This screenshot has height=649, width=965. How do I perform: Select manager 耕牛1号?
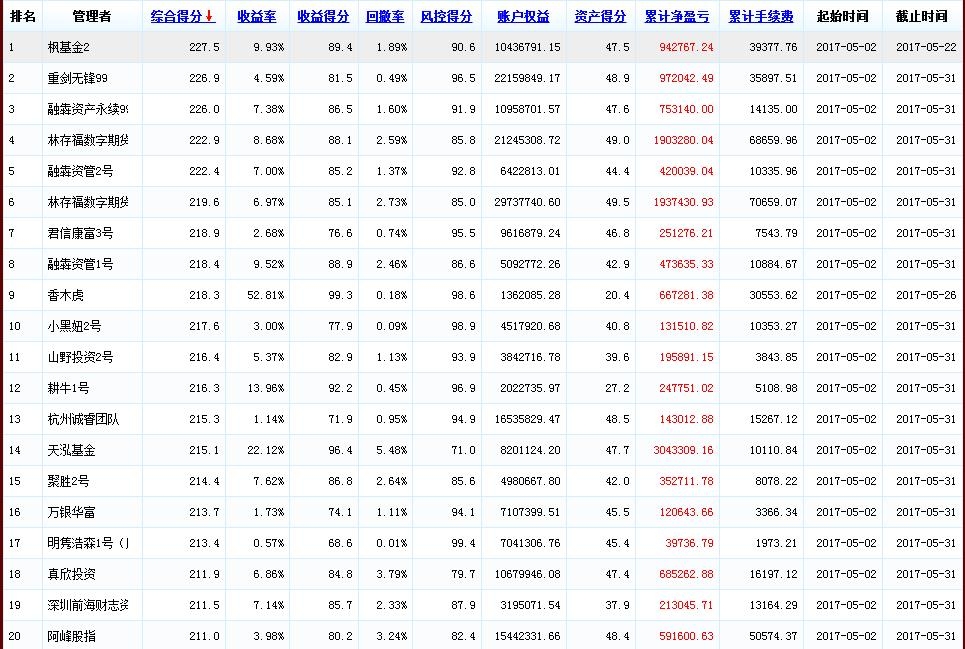pos(68,388)
